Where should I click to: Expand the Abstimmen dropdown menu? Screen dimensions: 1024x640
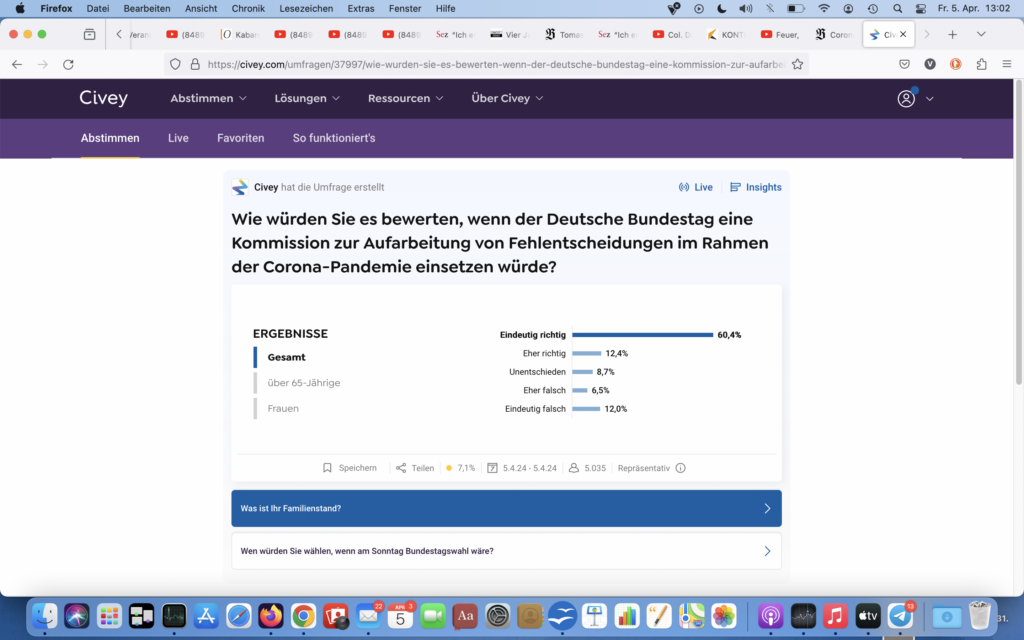[208, 98]
